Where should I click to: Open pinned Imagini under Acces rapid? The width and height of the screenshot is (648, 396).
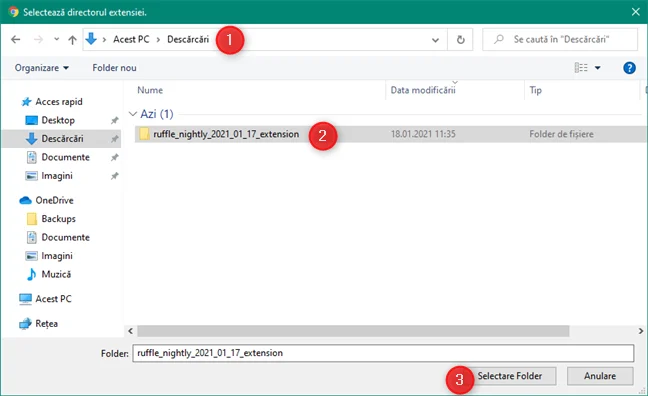pyautogui.click(x=57, y=176)
